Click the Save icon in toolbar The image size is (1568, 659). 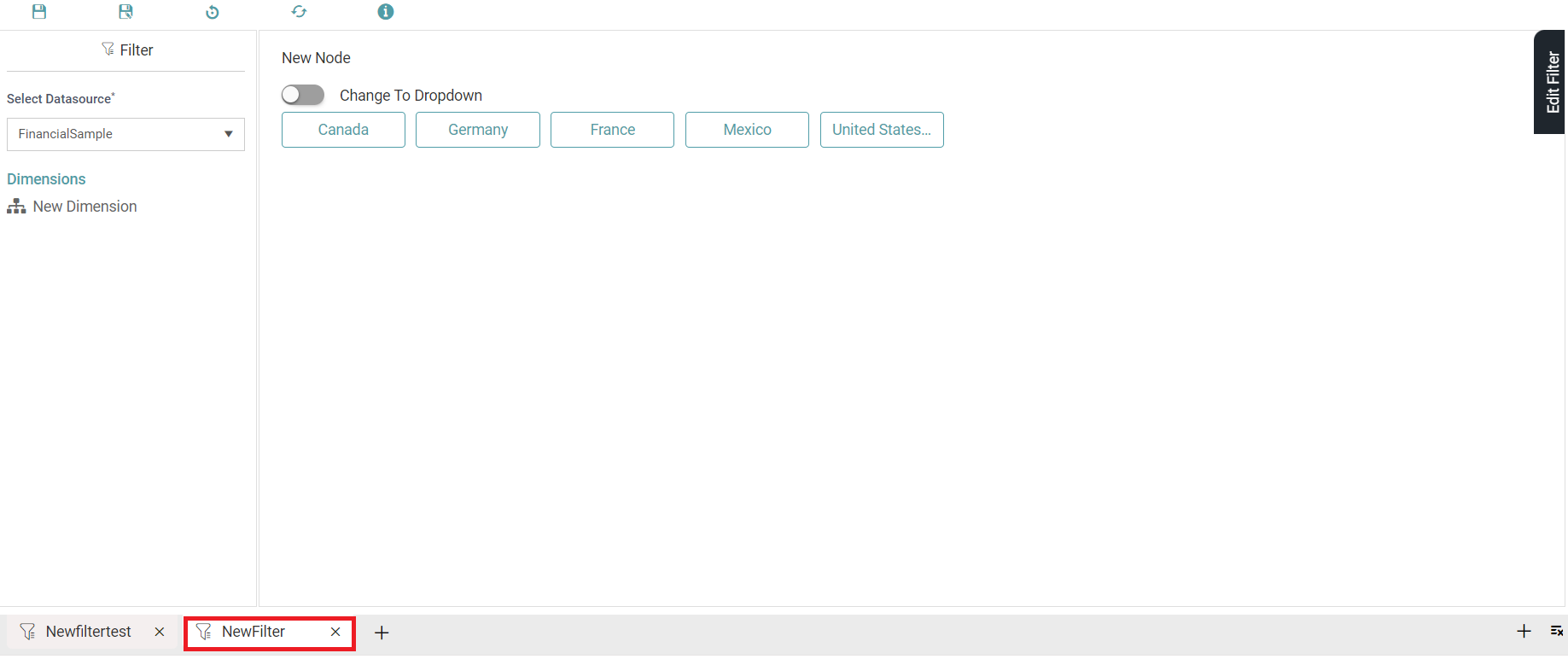[39, 12]
